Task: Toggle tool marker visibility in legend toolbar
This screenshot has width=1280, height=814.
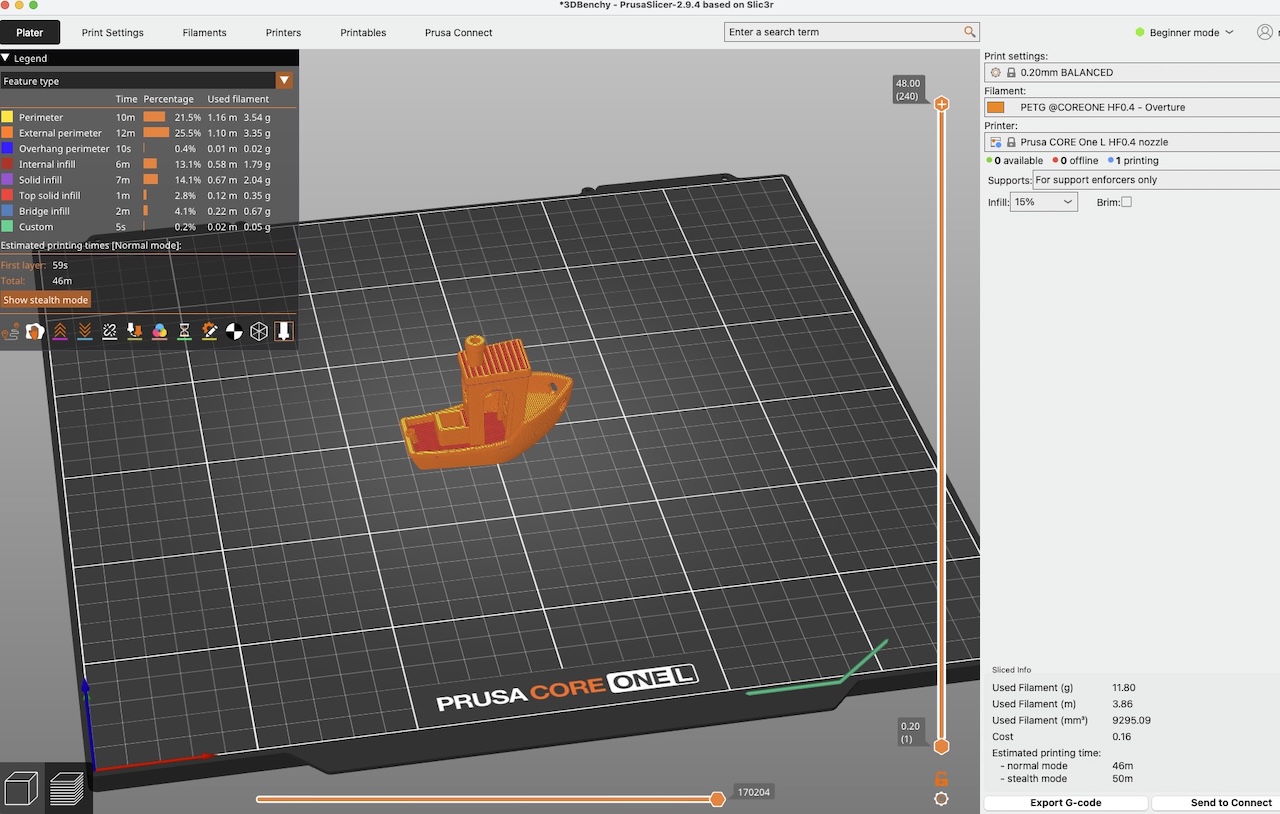Action: [284, 331]
